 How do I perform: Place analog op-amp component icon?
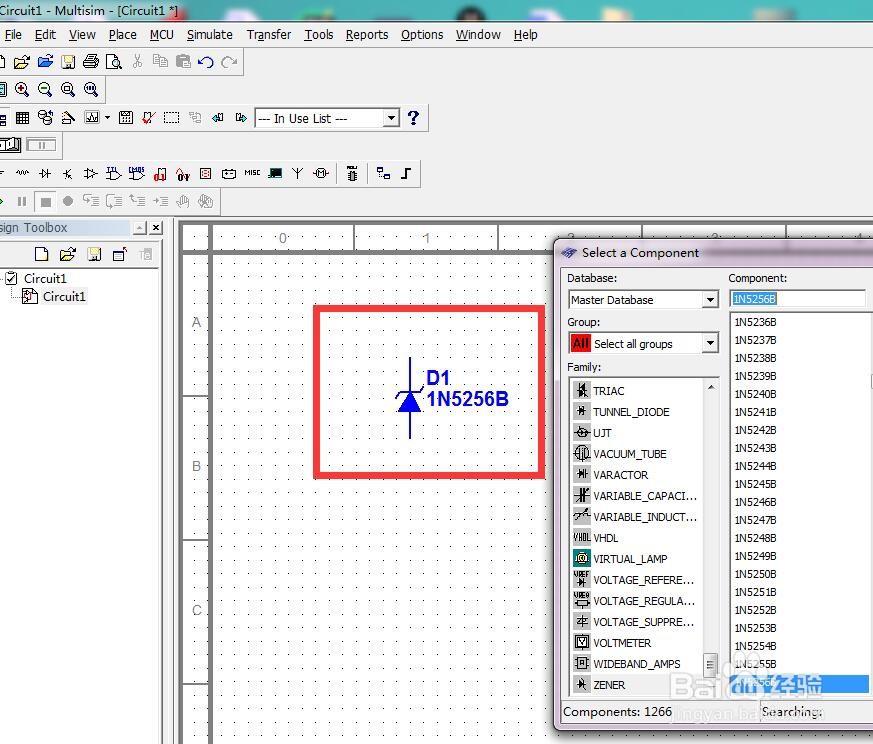pos(90,174)
